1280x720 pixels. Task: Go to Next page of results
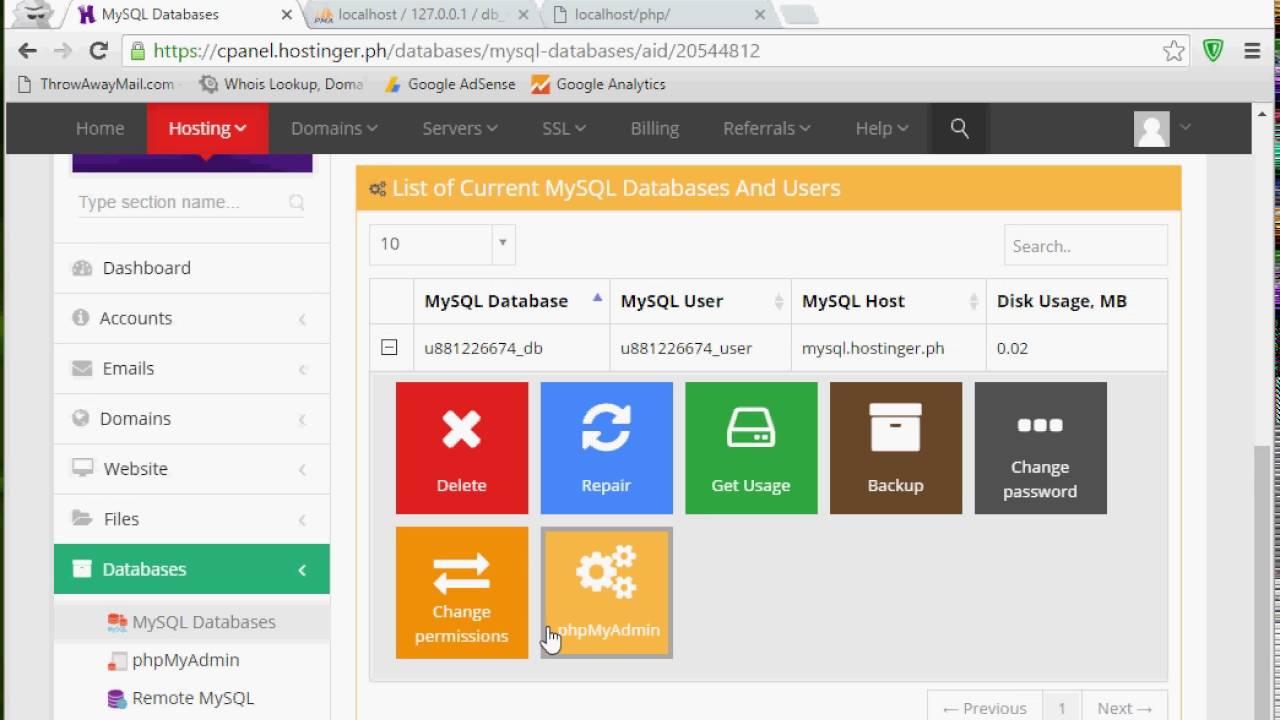point(1125,708)
